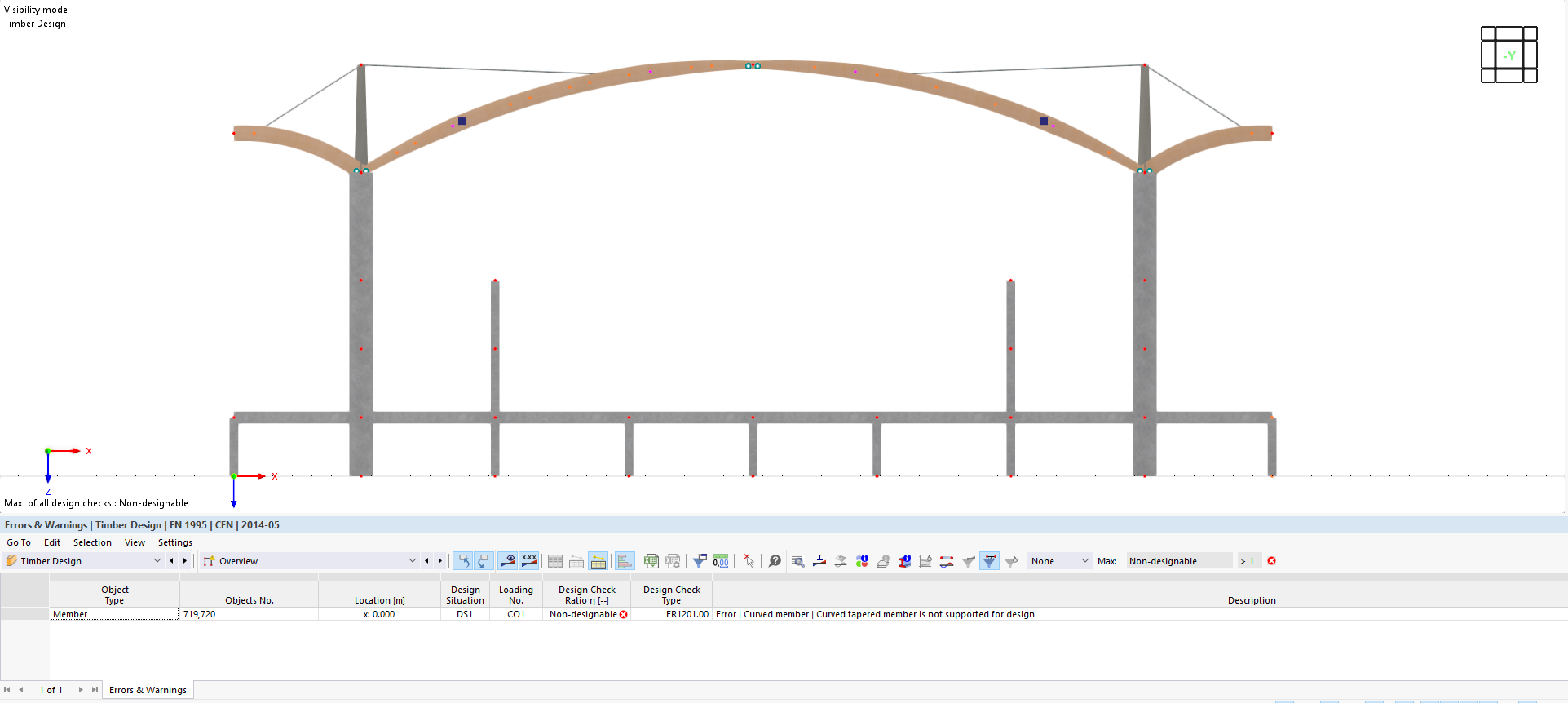Screen dimensions: 1568x703
Task: Click the dark blue square marker on left arch
Action: click(462, 121)
